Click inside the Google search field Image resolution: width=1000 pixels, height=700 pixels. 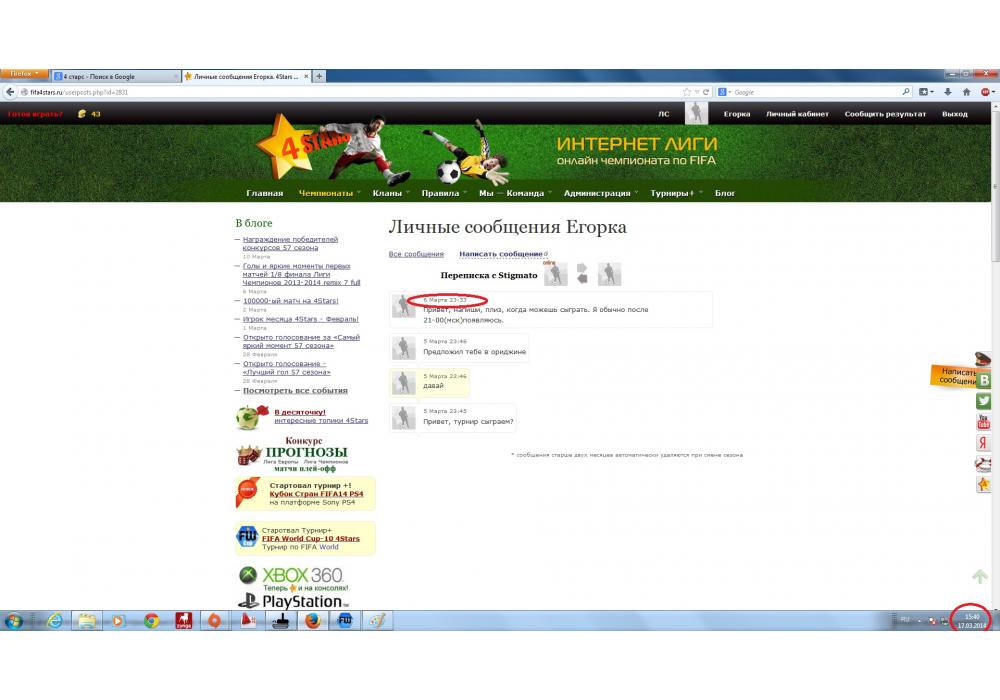[816, 92]
